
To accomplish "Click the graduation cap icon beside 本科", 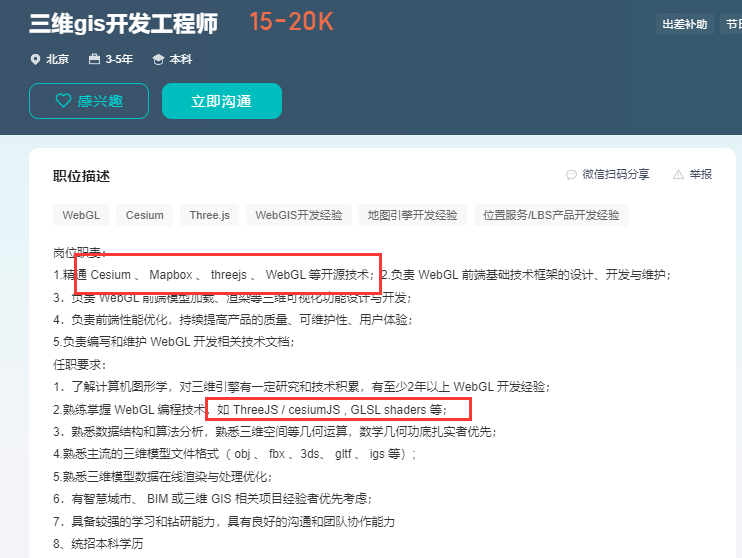I will point(158,60).
